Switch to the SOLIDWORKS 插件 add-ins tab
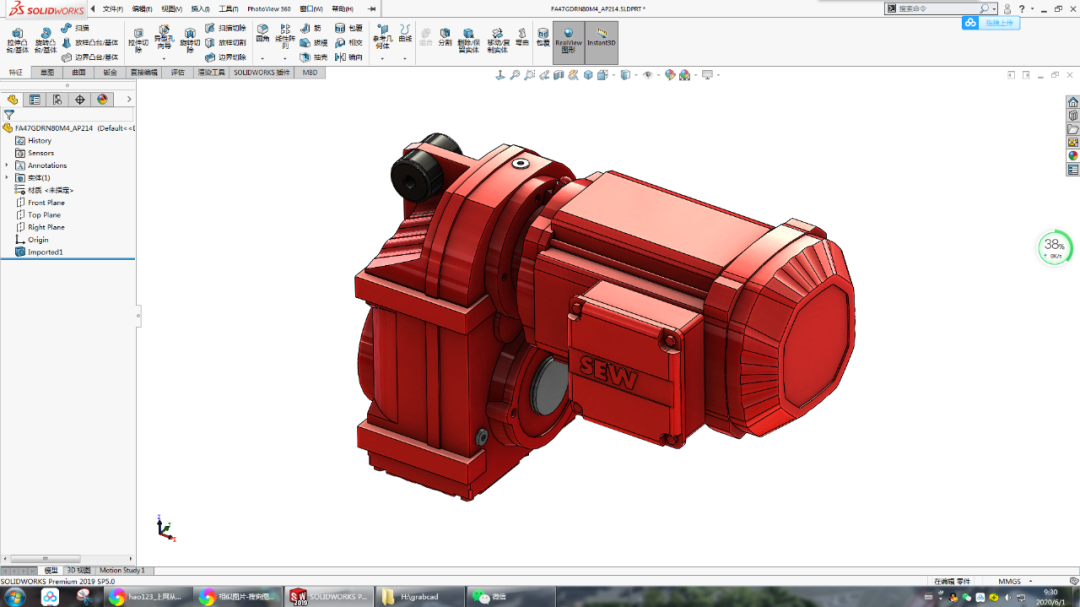This screenshot has height=607, width=1080. pyautogui.click(x=261, y=72)
